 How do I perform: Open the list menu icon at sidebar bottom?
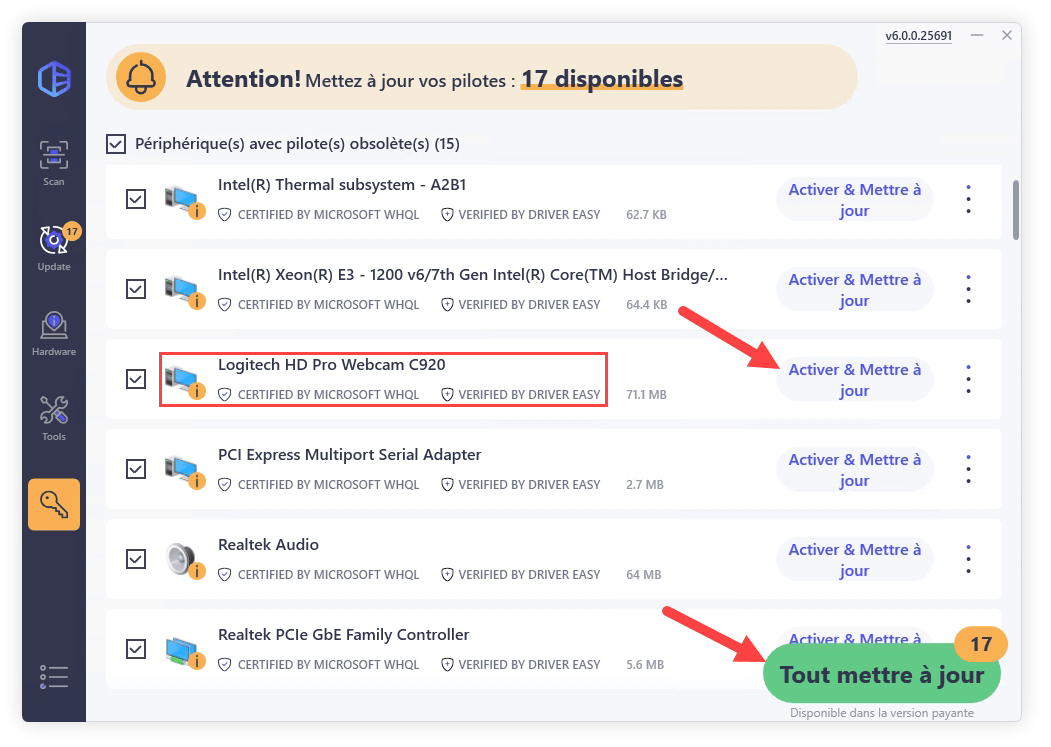tap(54, 677)
